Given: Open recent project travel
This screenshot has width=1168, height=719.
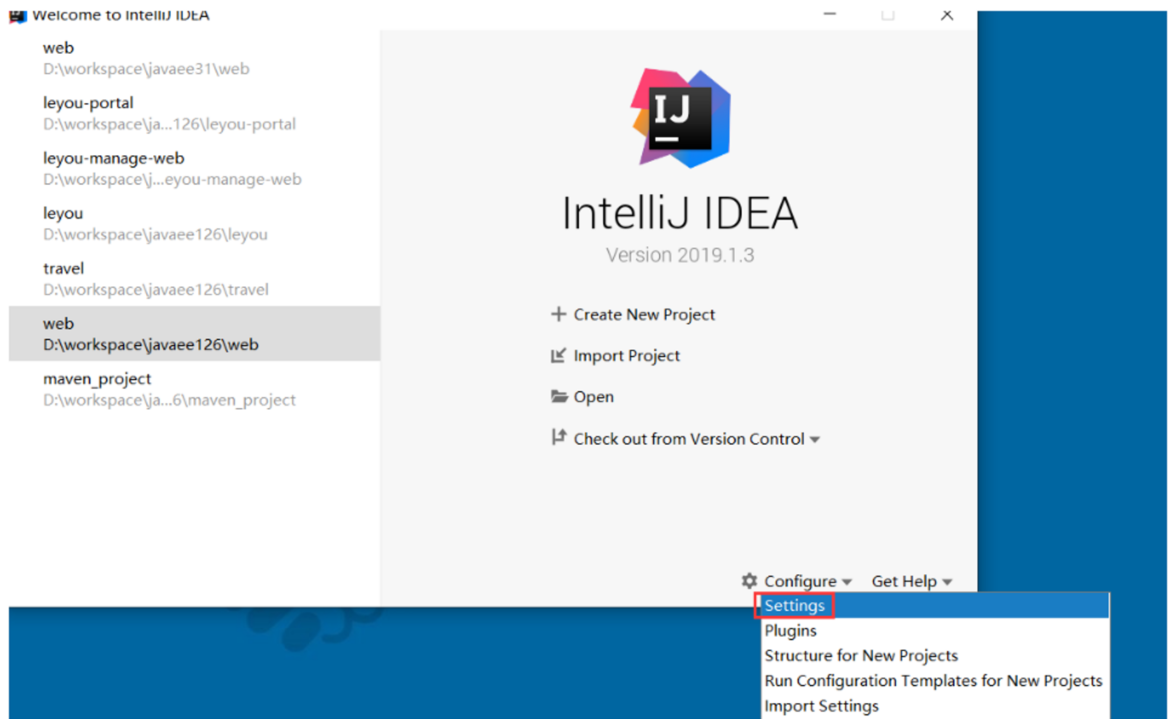Looking at the screenshot, I should coord(194,278).
